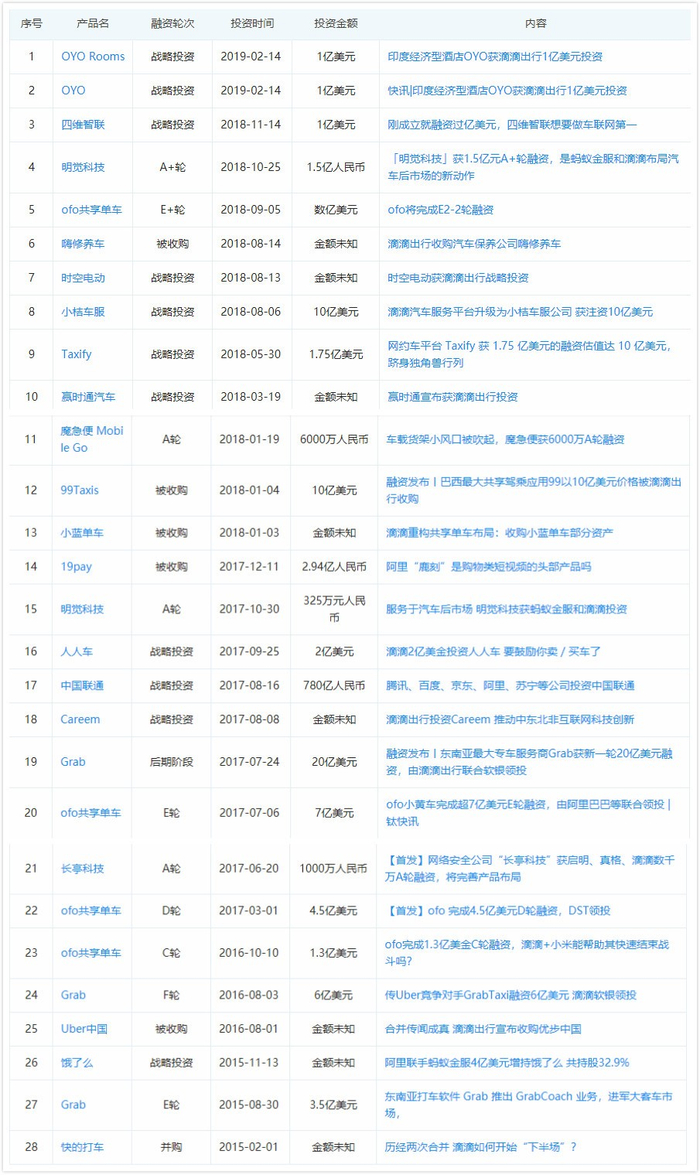Image resolution: width=700 pixels, height=1175 pixels.
Task: Click article '滴滴重构共享单车布局：收购小蓝单车部分资产'
Action: pos(500,533)
